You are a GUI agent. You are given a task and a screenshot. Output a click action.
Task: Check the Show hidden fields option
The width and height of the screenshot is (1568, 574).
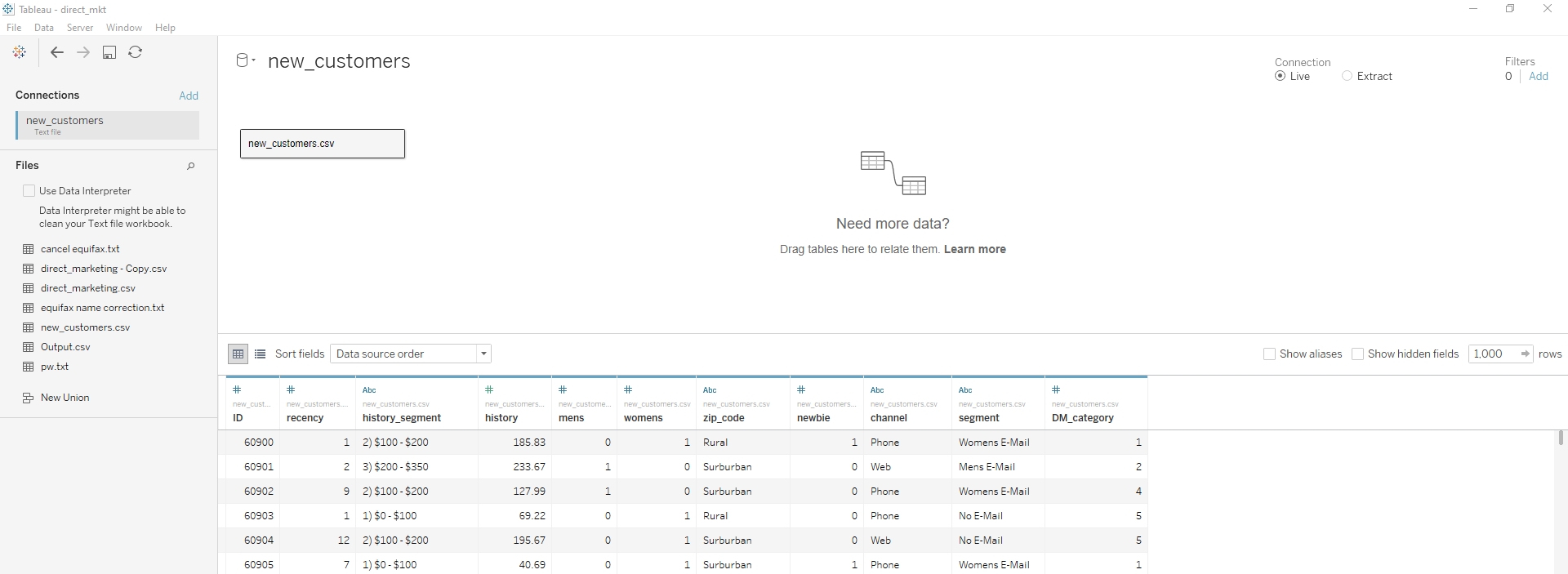pyautogui.click(x=1357, y=354)
